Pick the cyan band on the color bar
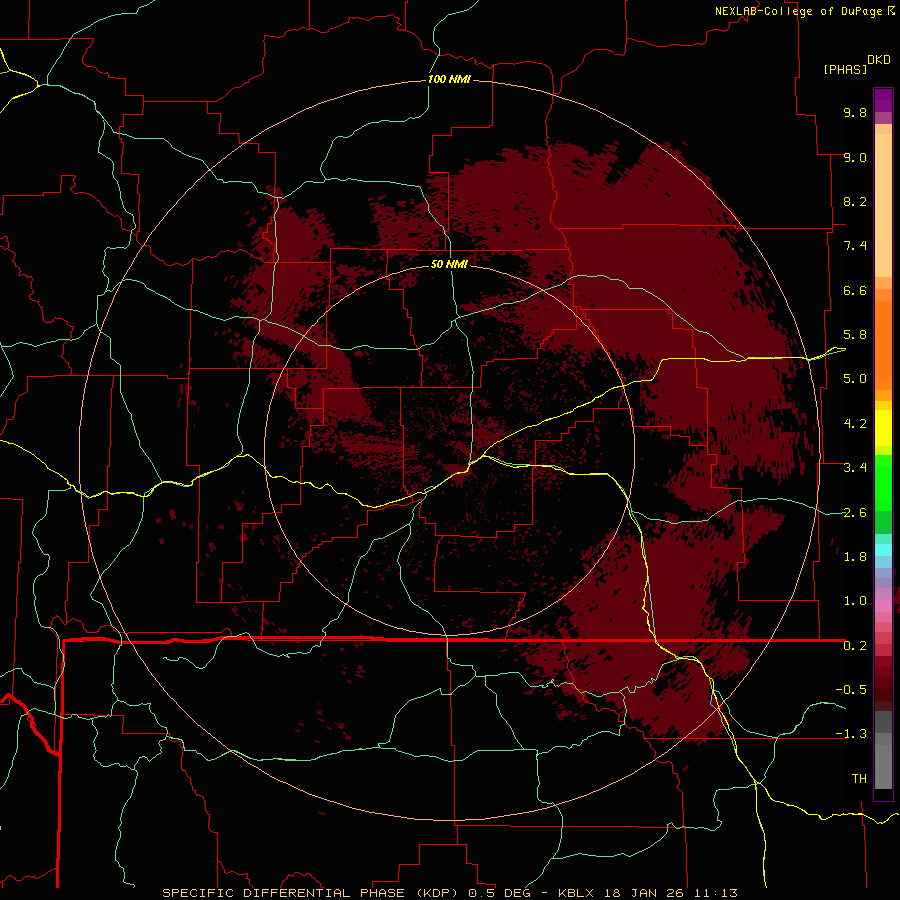This screenshot has height=900, width=900. [x=883, y=550]
